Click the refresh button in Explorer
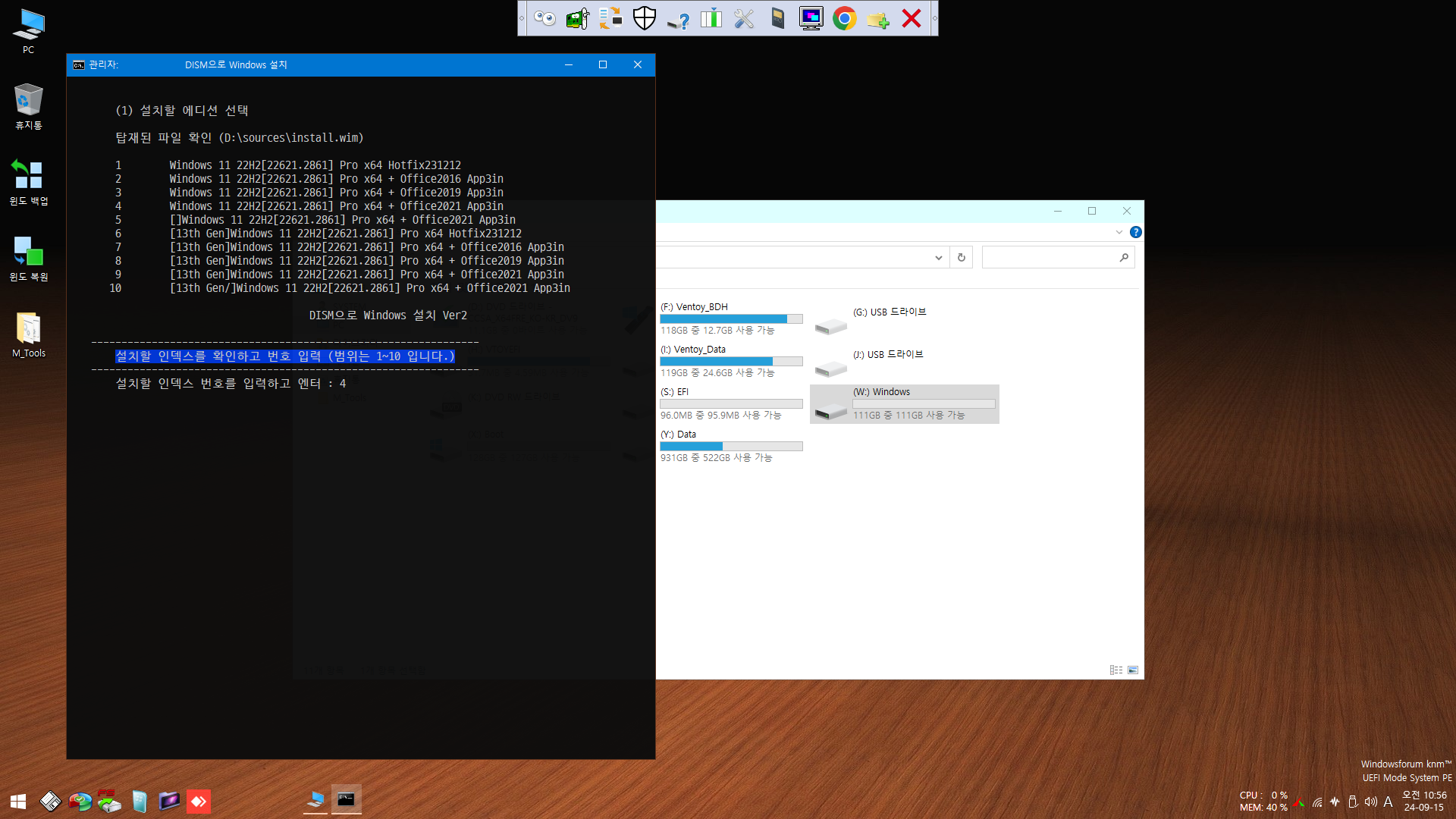The width and height of the screenshot is (1456, 819). [x=961, y=258]
